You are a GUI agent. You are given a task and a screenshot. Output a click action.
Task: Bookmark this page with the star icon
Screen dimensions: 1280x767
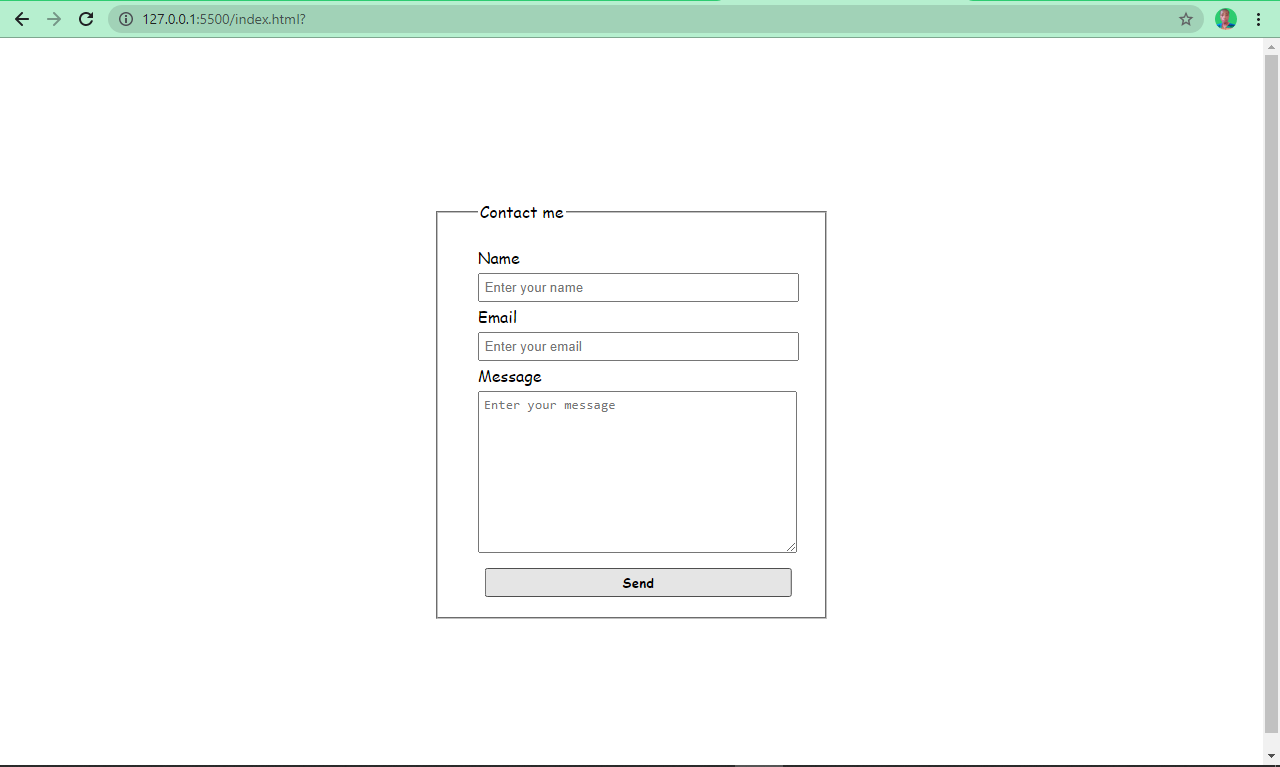pyautogui.click(x=1186, y=19)
